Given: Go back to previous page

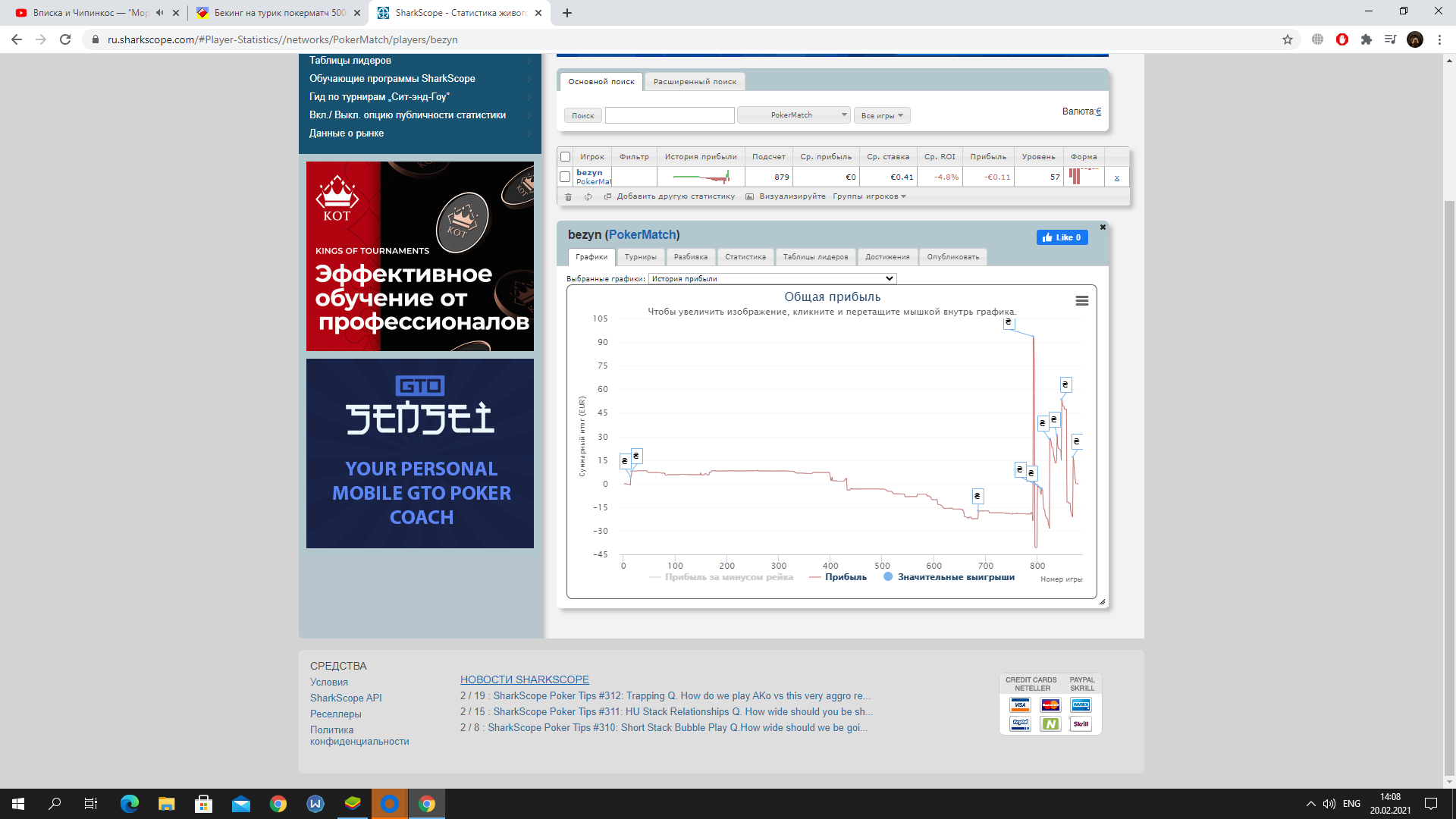Looking at the screenshot, I should pyautogui.click(x=17, y=39).
